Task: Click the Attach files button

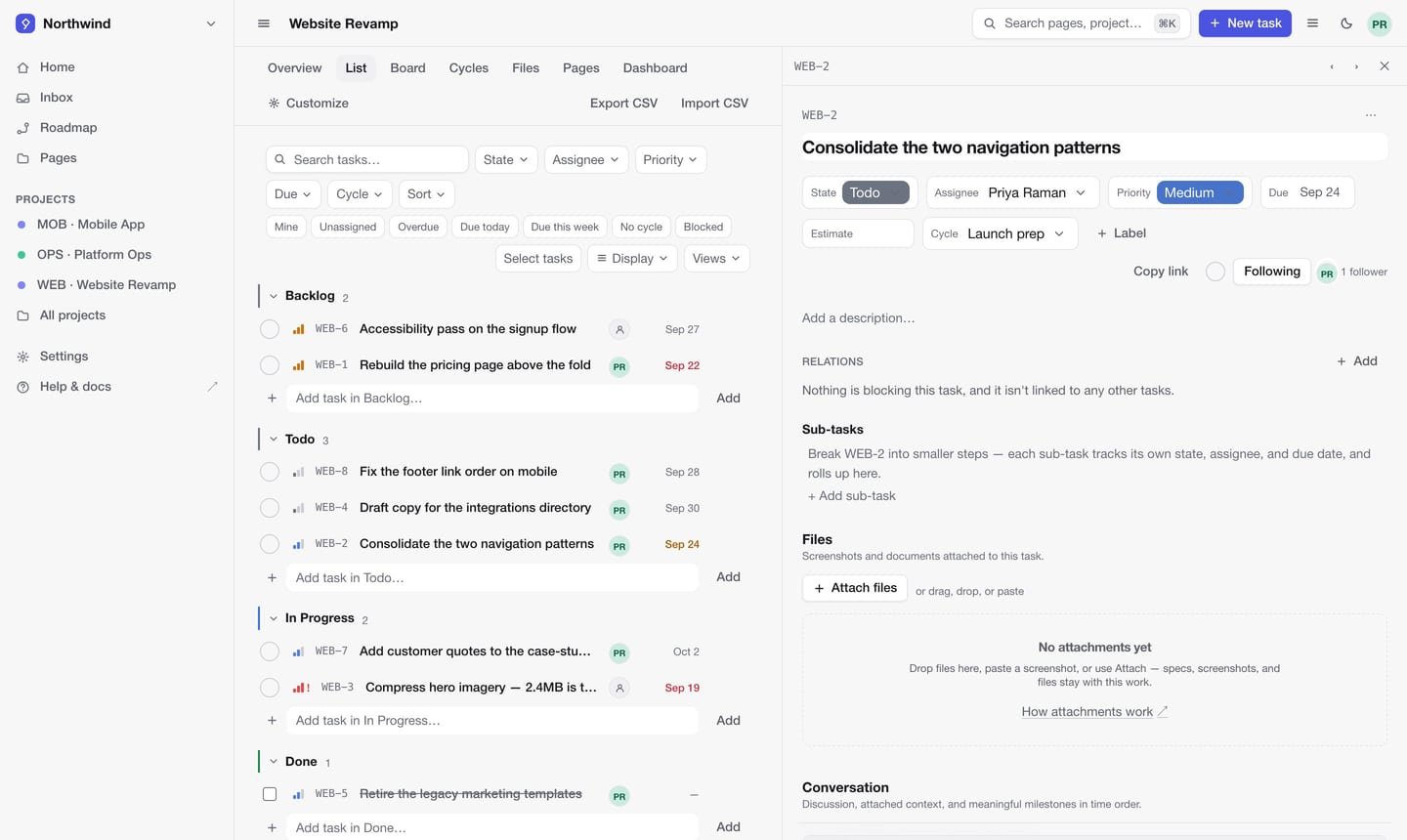Action: click(x=855, y=588)
